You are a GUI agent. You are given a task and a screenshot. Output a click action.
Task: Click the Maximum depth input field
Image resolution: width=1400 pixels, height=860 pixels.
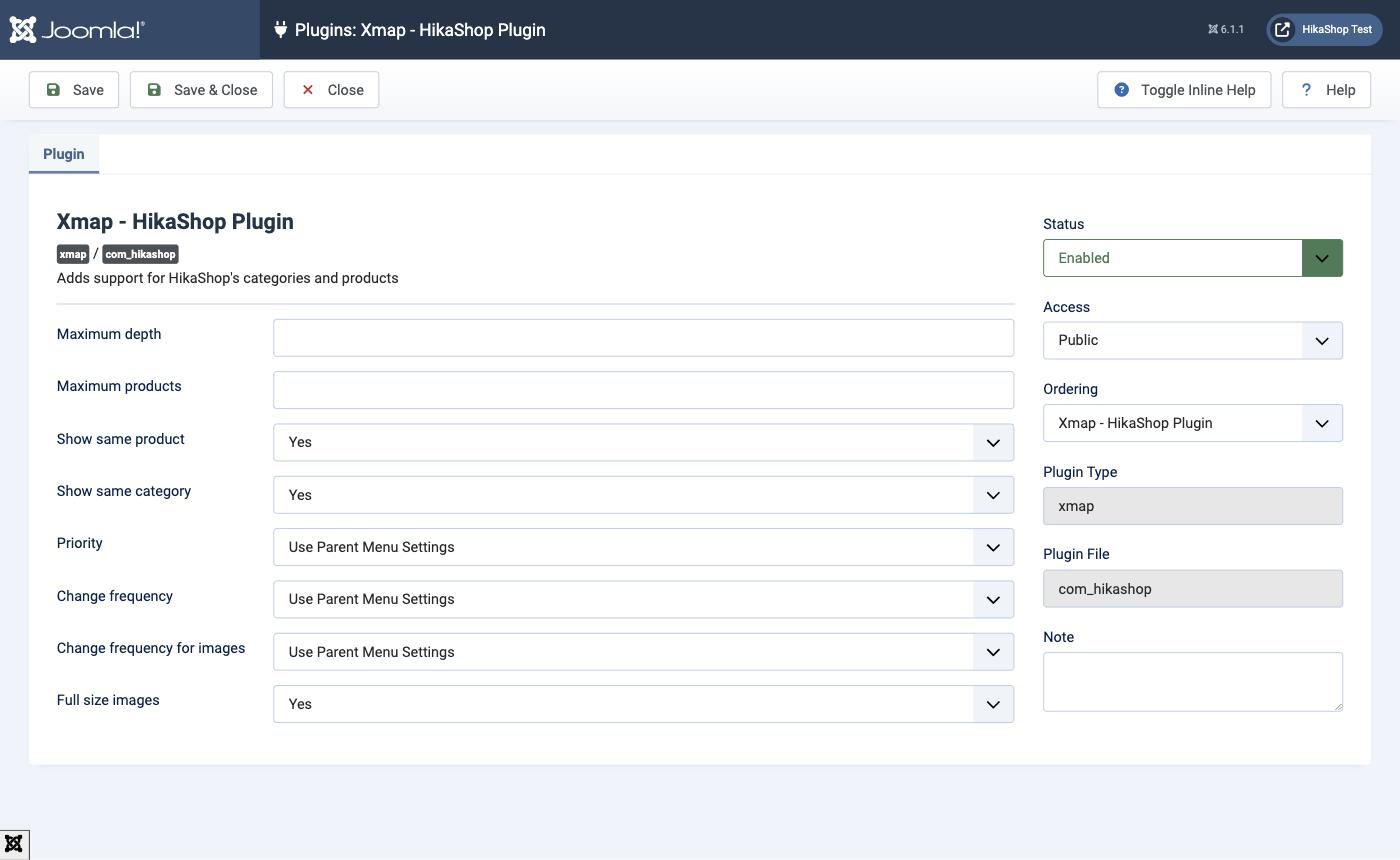643,338
